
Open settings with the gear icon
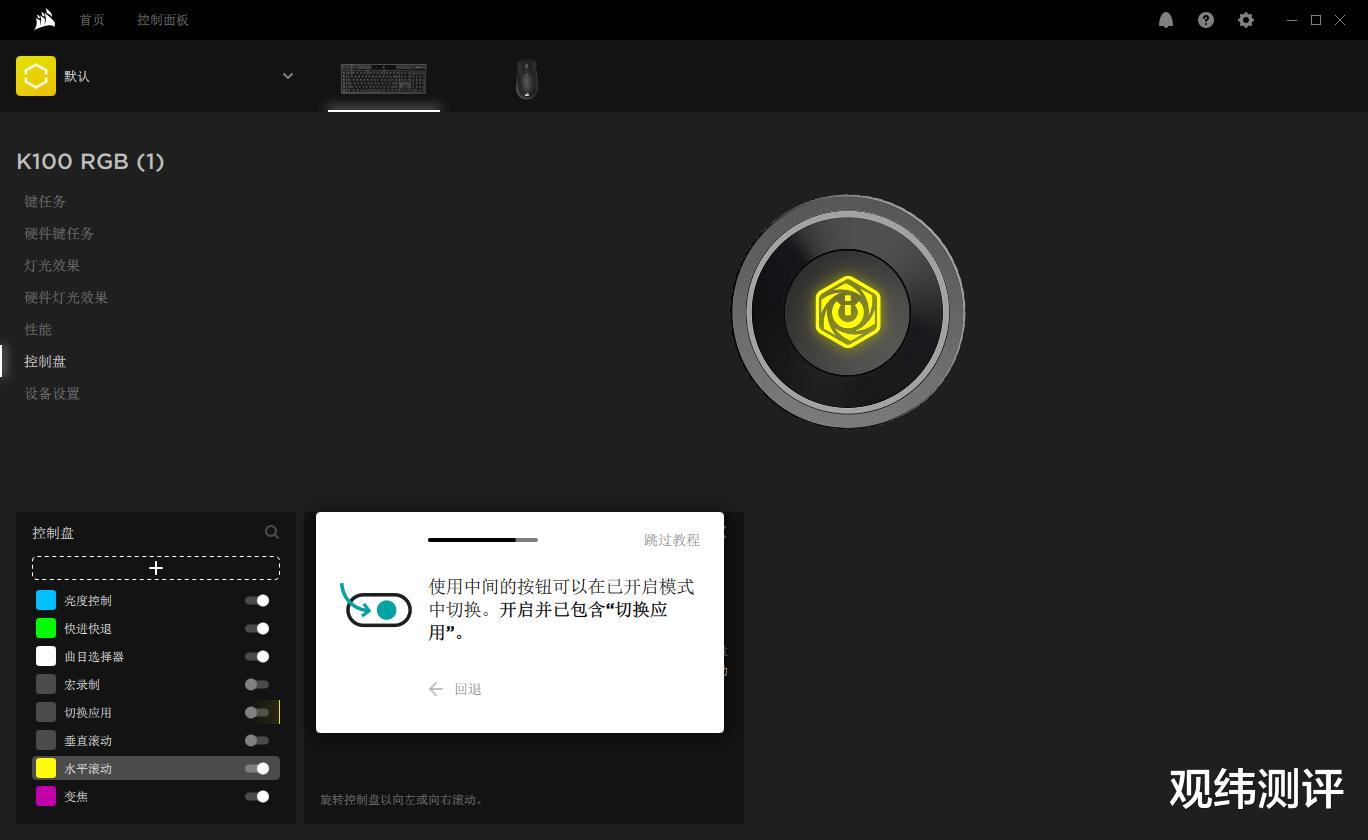(x=1245, y=19)
